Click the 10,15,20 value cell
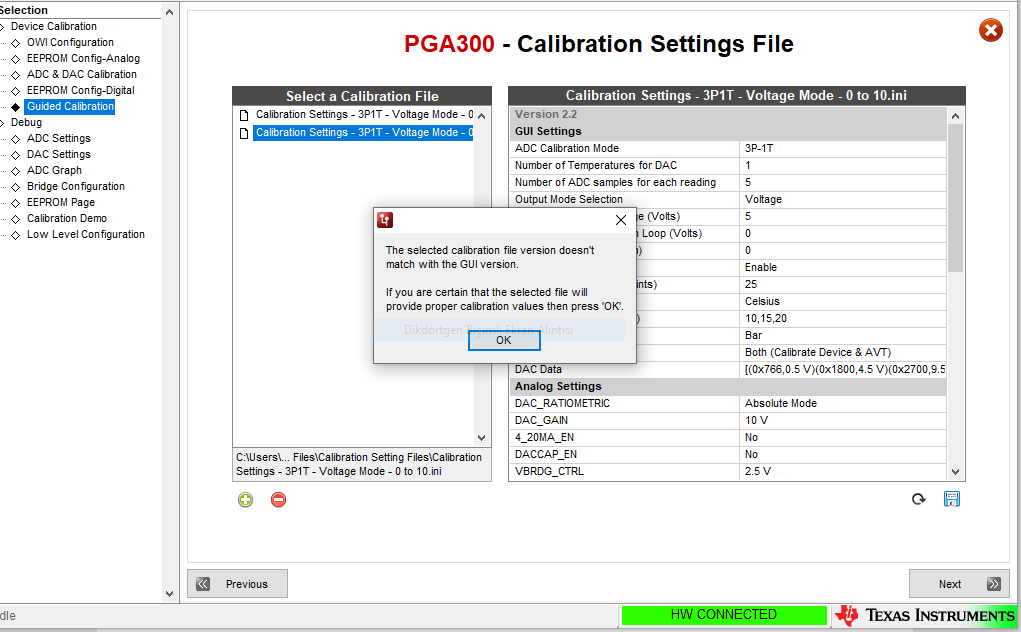The width and height of the screenshot is (1021, 632). click(x=843, y=318)
